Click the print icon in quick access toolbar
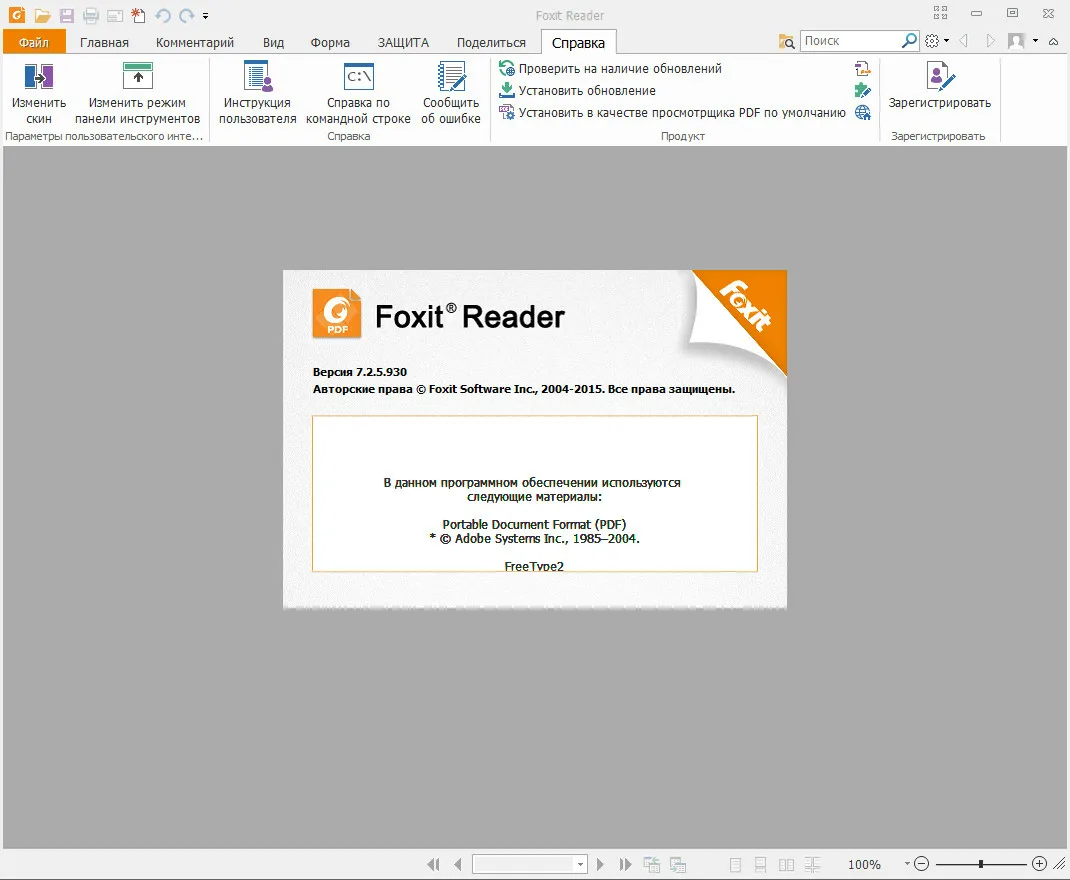1070x880 pixels. 91,15
